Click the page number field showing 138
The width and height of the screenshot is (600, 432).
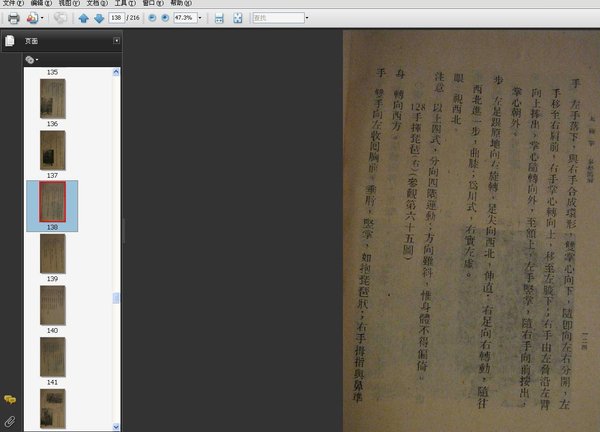click(x=116, y=18)
